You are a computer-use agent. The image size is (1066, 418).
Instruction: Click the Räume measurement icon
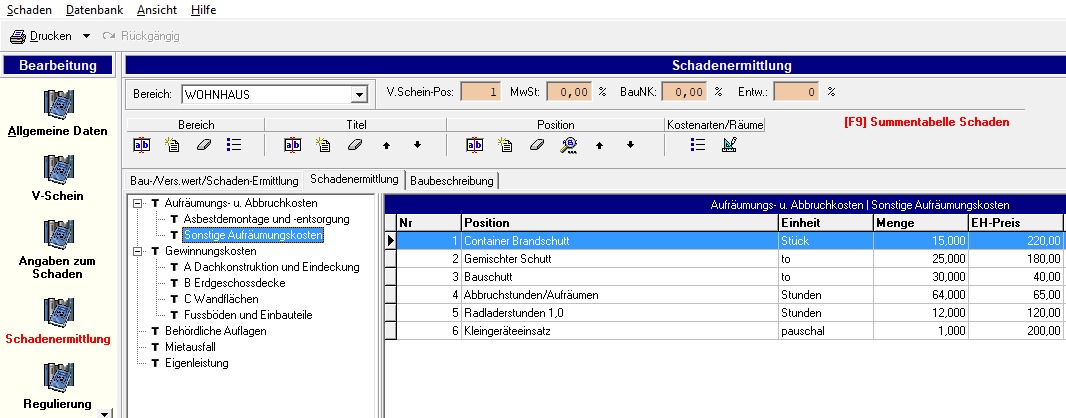[x=729, y=144]
